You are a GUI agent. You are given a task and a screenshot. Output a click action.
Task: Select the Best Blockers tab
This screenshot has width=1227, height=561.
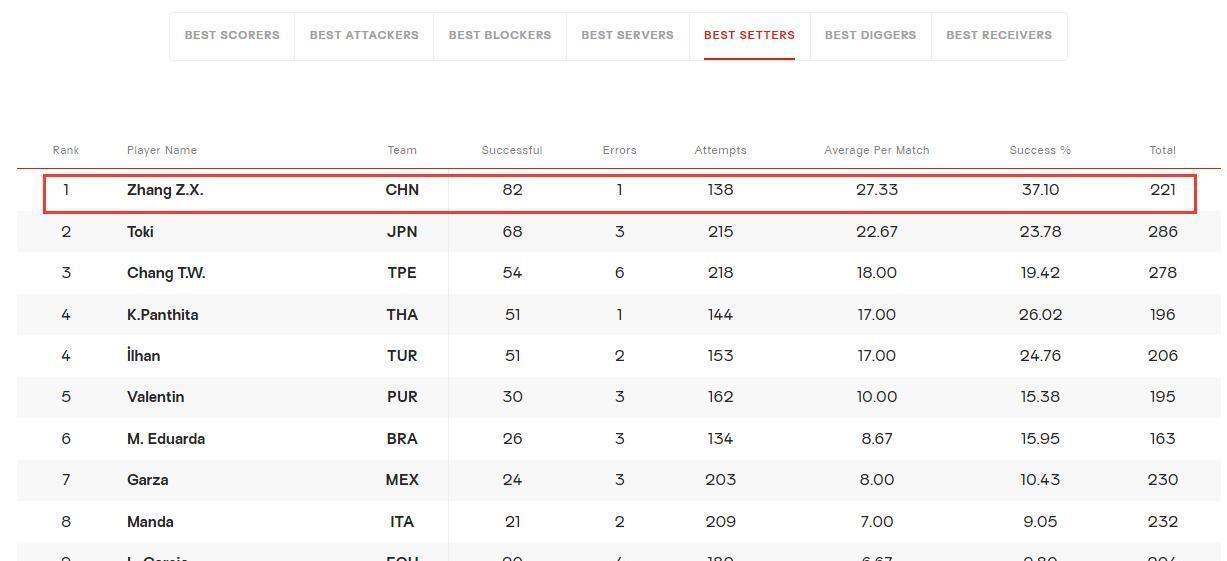coord(500,35)
